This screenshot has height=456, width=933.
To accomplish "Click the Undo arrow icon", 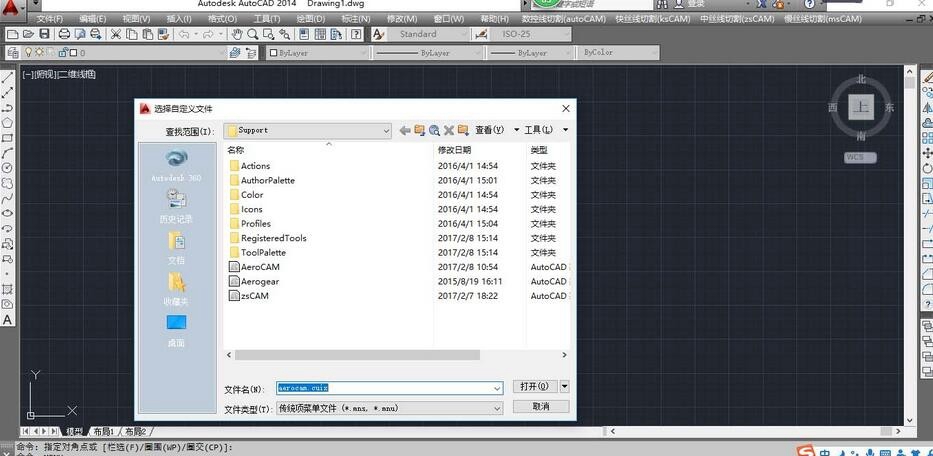I will (184, 34).
